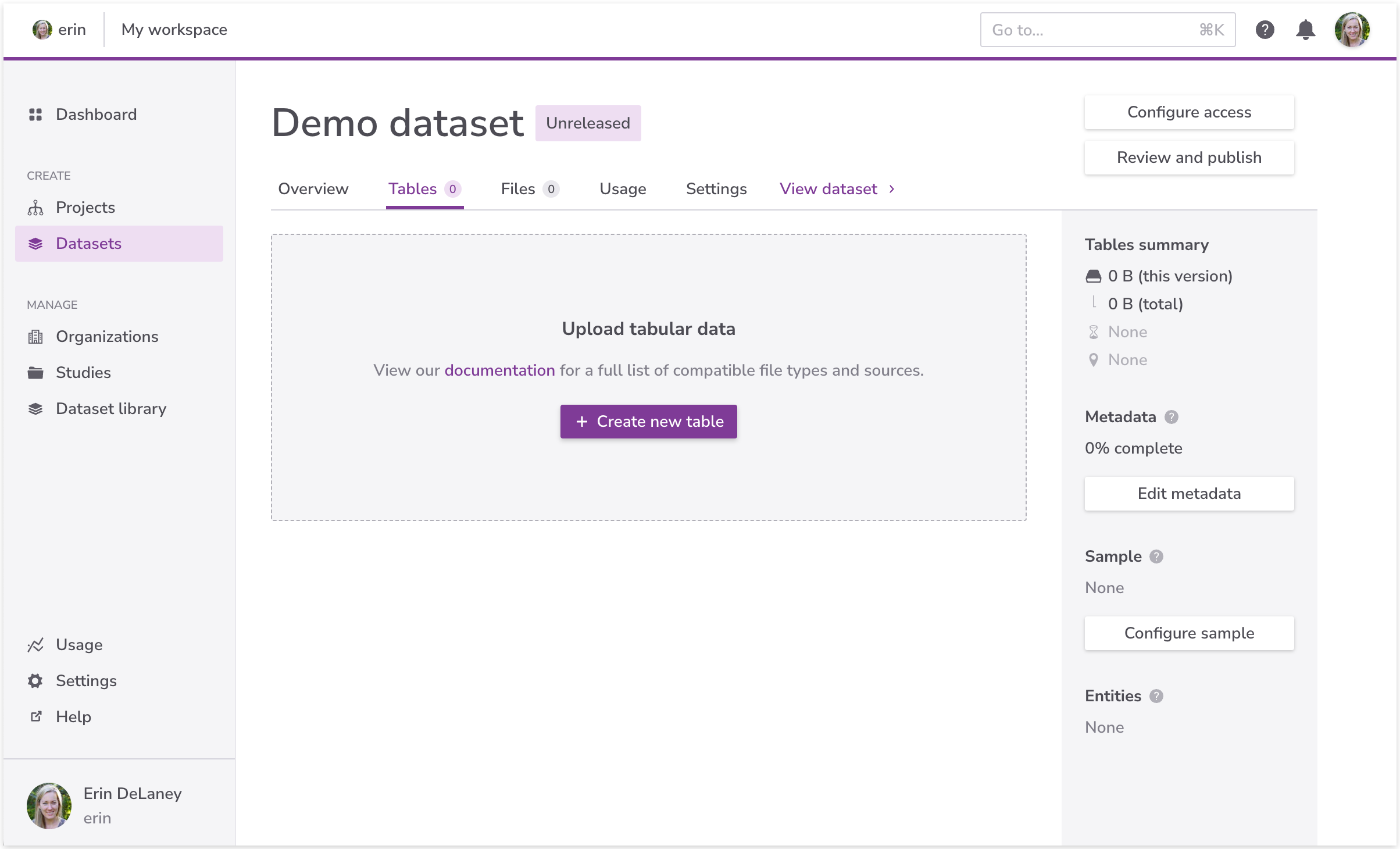Click the help question mark icon in header
Image resolution: width=1400 pixels, height=849 pixels.
(x=1265, y=30)
